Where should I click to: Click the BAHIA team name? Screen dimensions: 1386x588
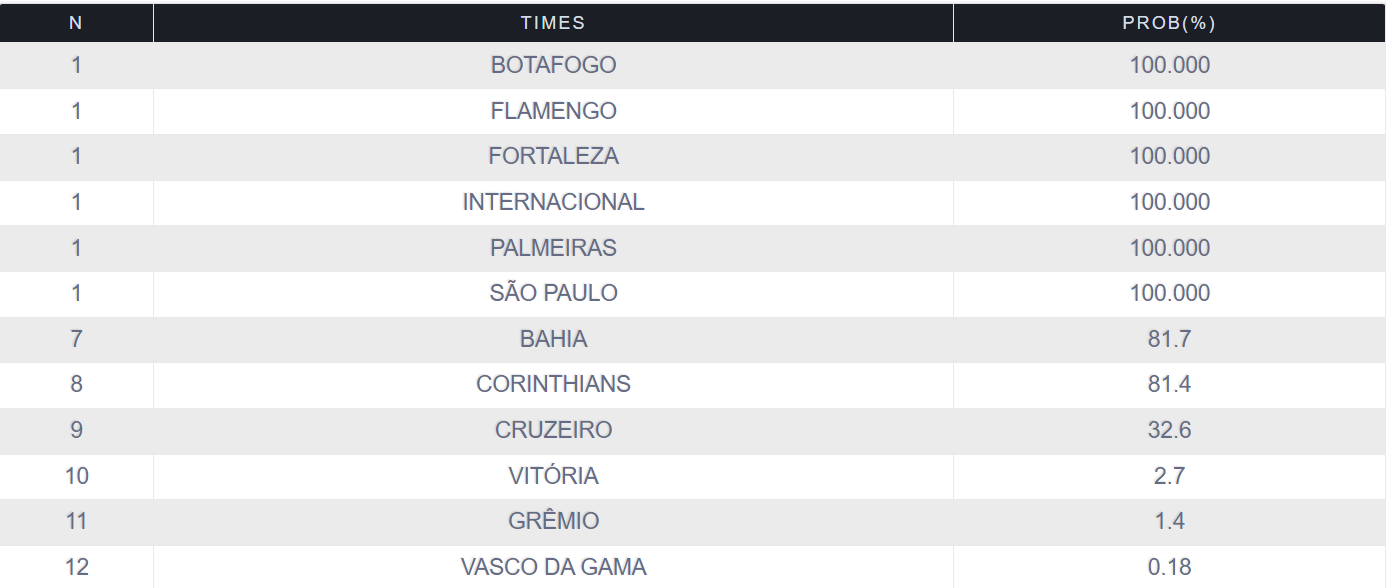553,339
